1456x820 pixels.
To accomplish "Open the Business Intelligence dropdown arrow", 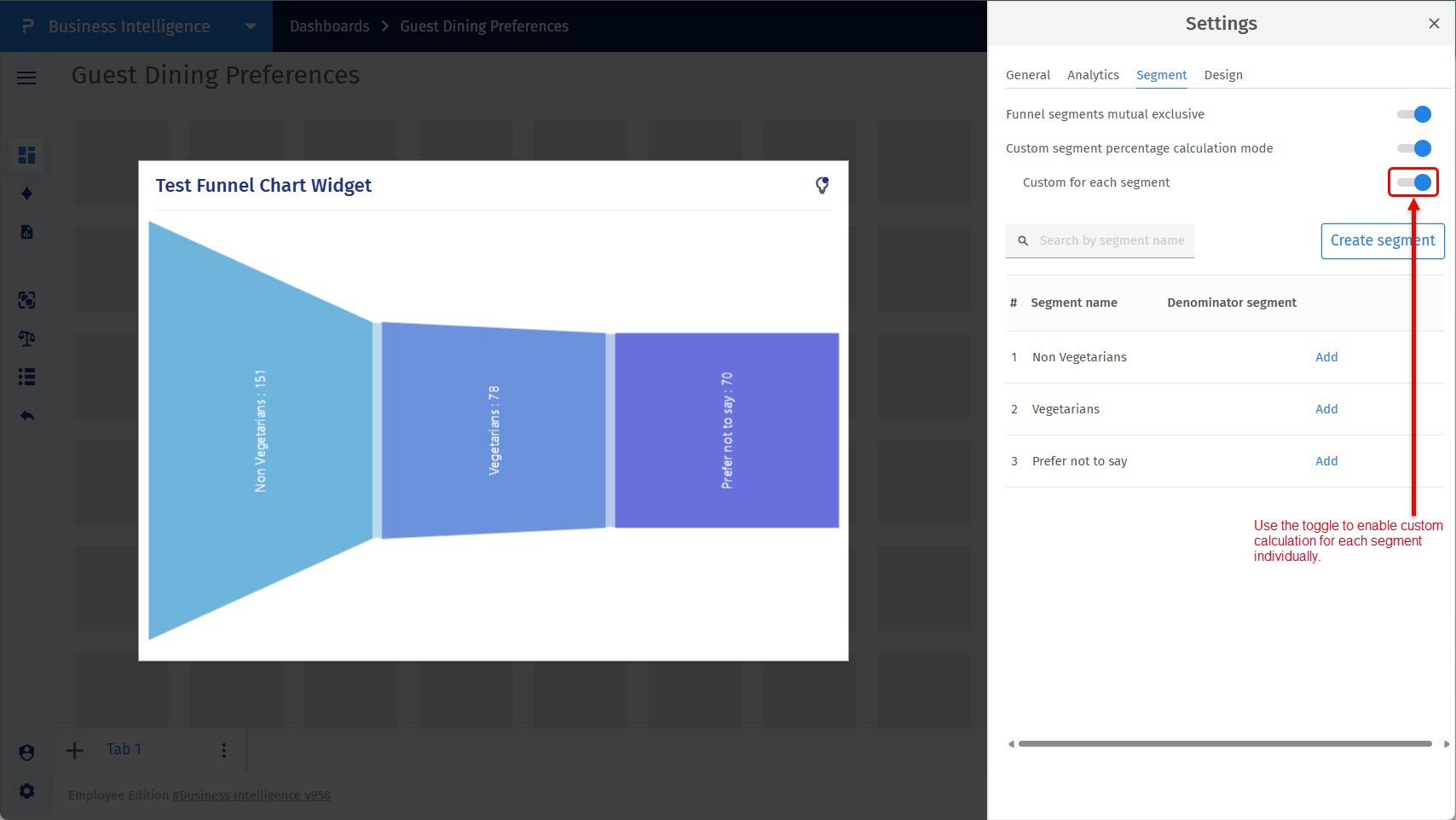I will pos(251,26).
